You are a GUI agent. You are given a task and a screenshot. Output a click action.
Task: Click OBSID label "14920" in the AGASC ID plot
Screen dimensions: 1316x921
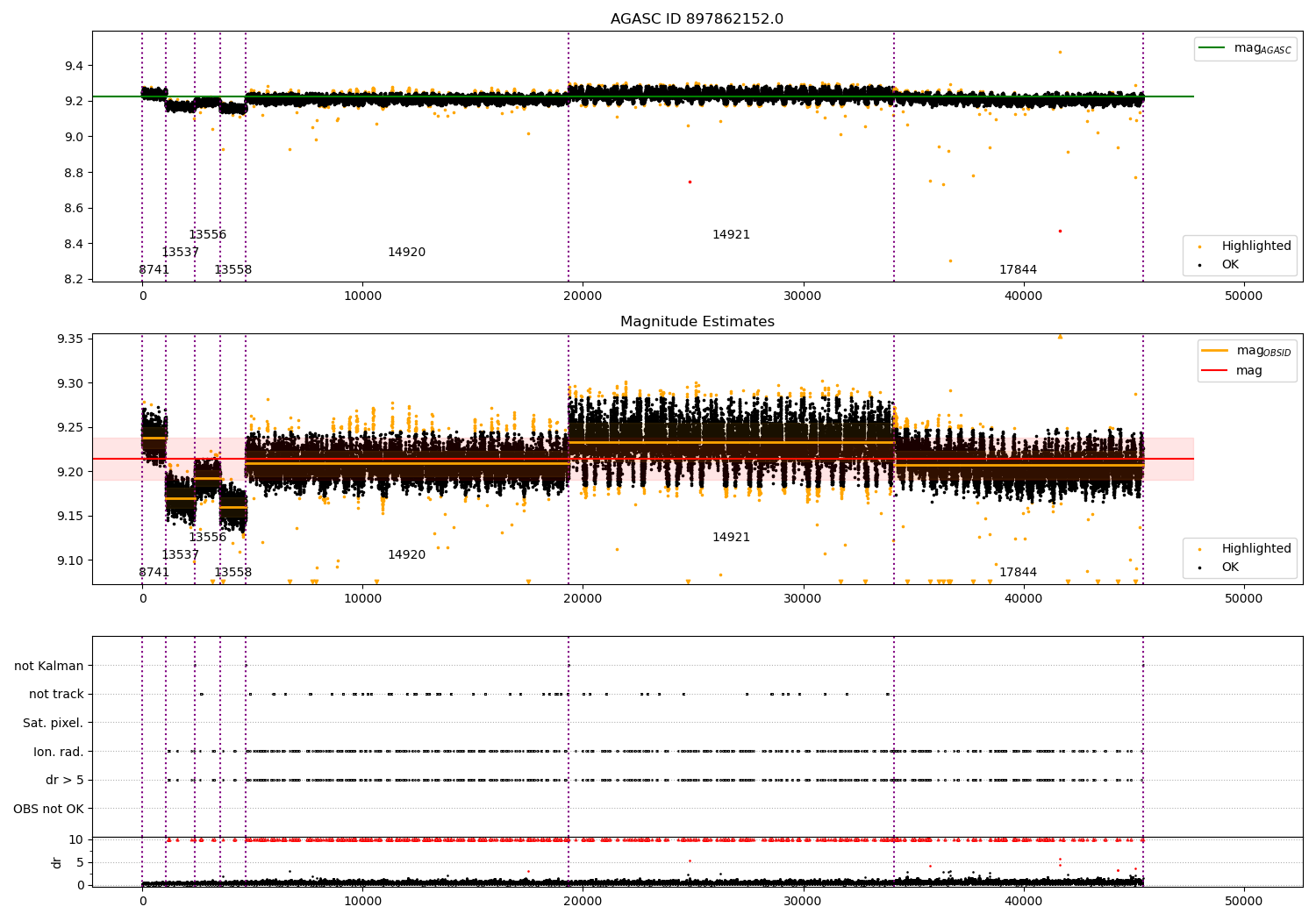coord(407,253)
